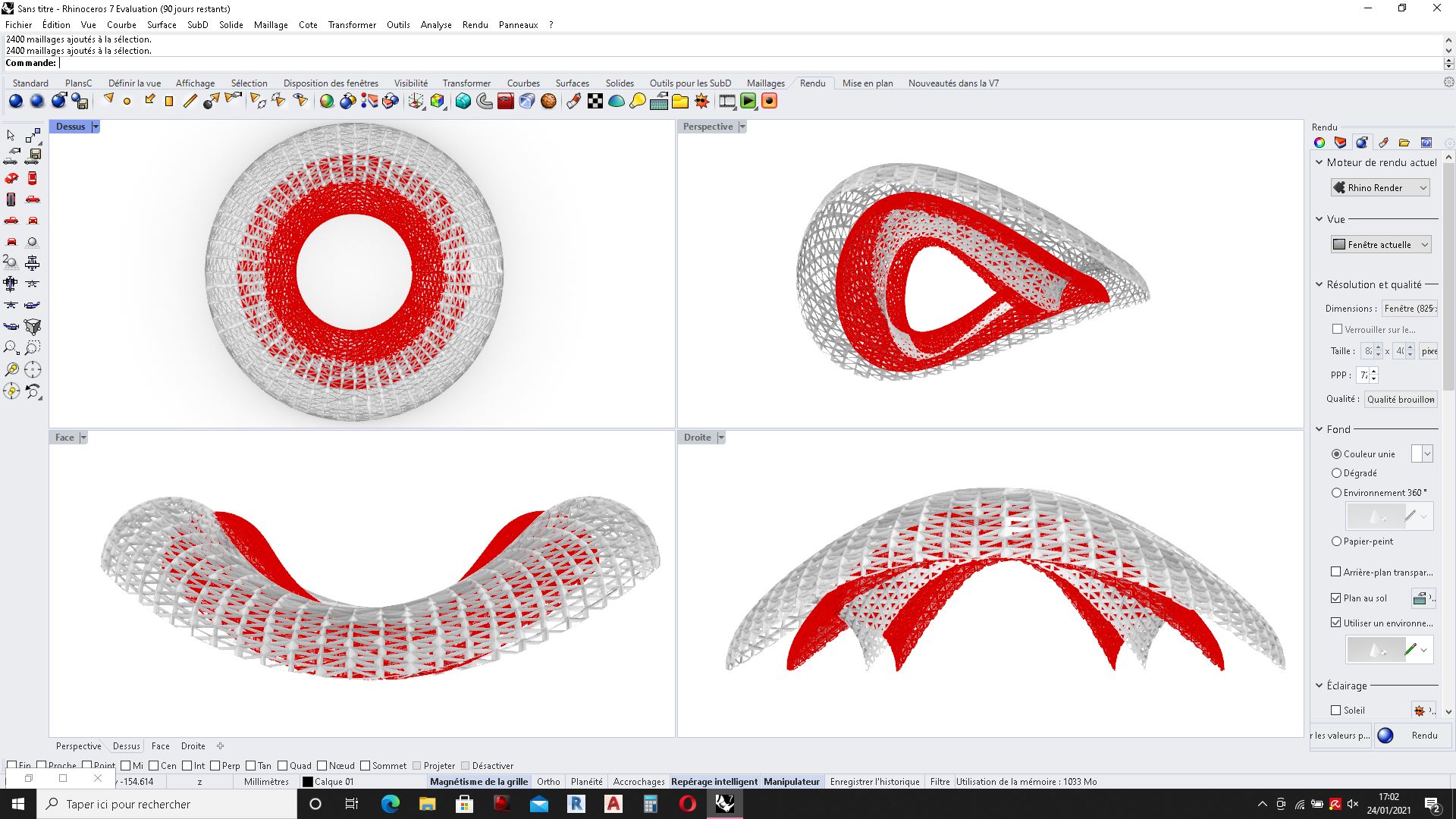Click the green play arrow icon in toolbar
Image resolution: width=1456 pixels, height=819 pixels.
pos(748,101)
